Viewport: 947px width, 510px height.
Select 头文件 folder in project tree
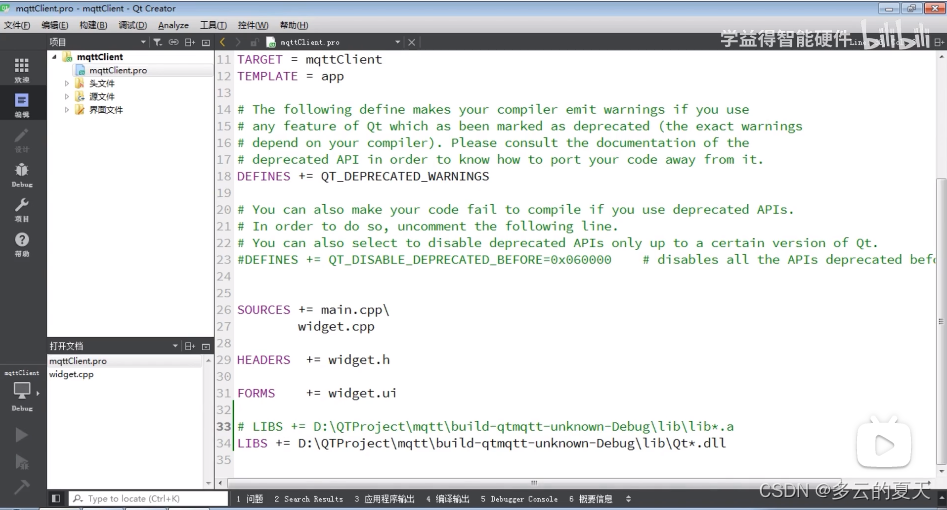(x=101, y=83)
